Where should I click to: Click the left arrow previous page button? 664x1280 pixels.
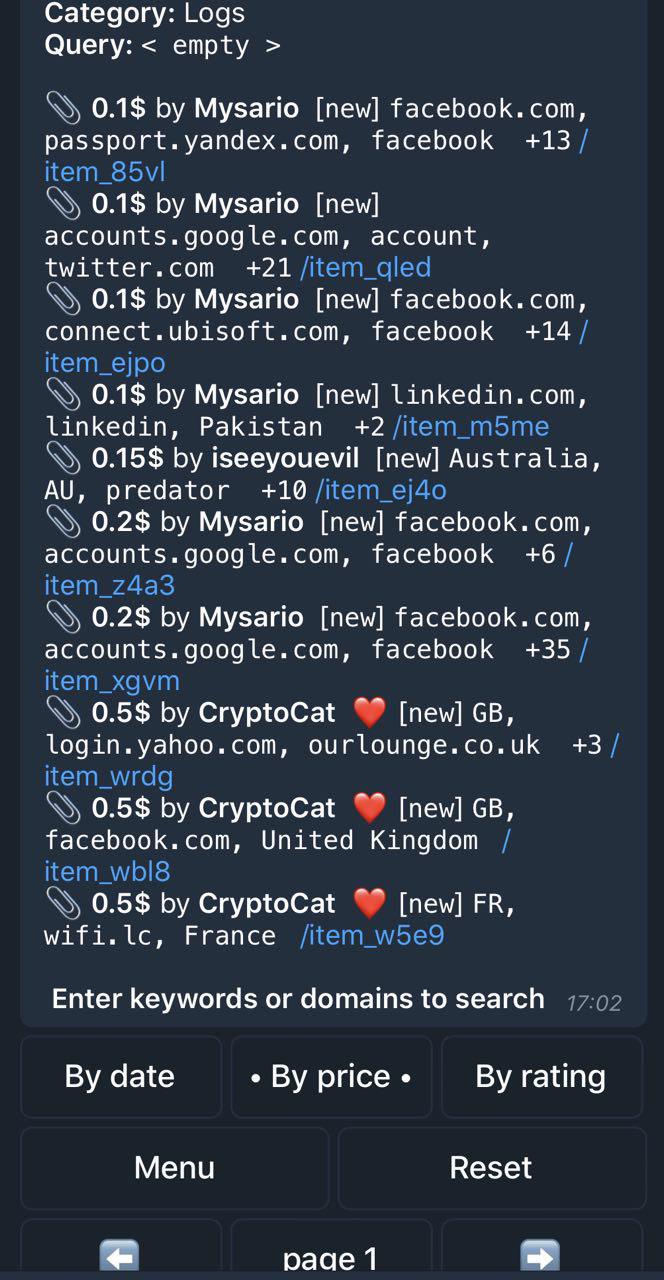120,1253
